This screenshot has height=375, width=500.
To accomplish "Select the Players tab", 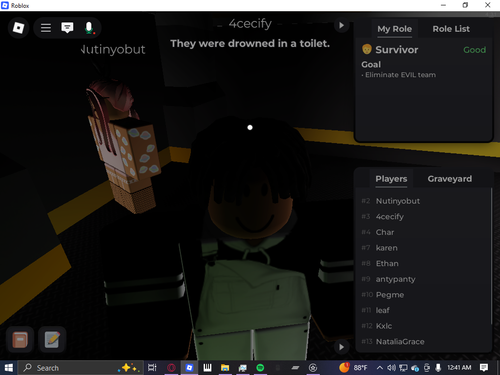I will click(391, 179).
